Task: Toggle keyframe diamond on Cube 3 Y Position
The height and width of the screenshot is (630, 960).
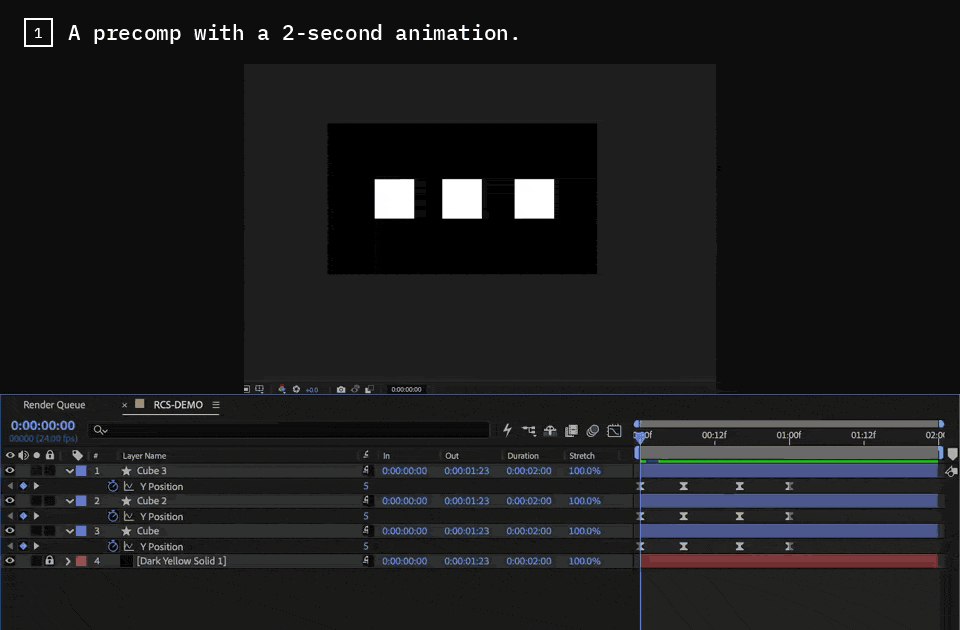Action: (x=23, y=486)
